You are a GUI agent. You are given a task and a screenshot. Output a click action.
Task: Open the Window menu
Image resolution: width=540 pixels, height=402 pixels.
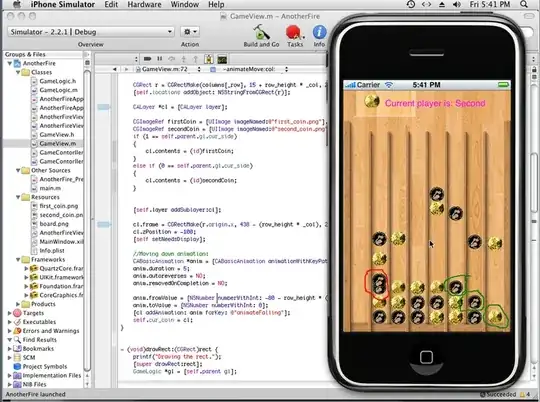pos(185,4)
